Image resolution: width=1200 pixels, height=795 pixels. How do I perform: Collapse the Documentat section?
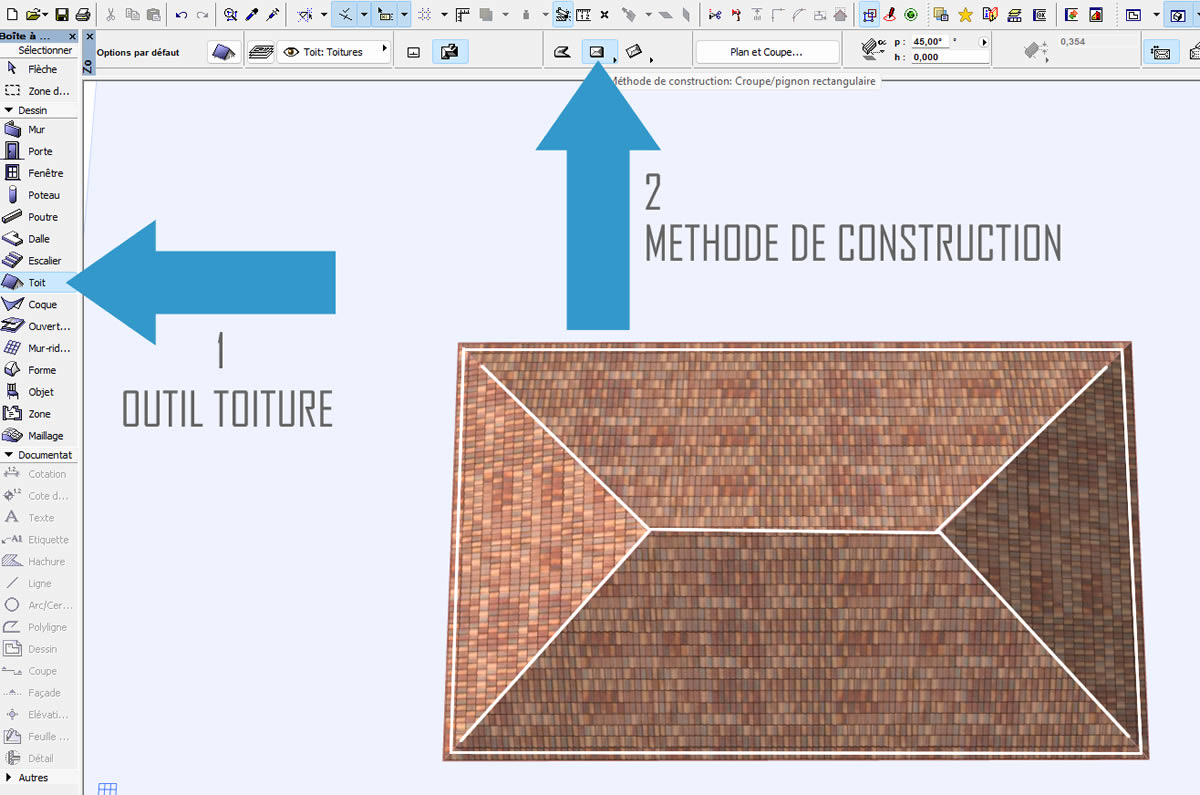[x=9, y=455]
